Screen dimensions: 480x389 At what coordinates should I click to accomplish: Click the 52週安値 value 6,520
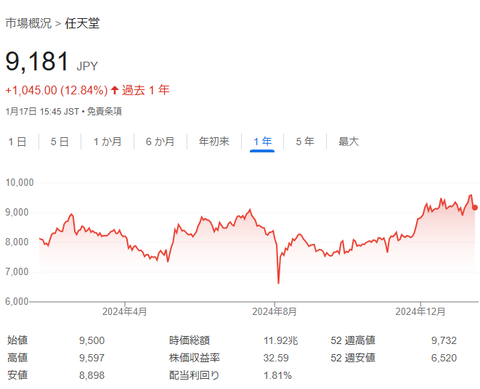(x=444, y=358)
